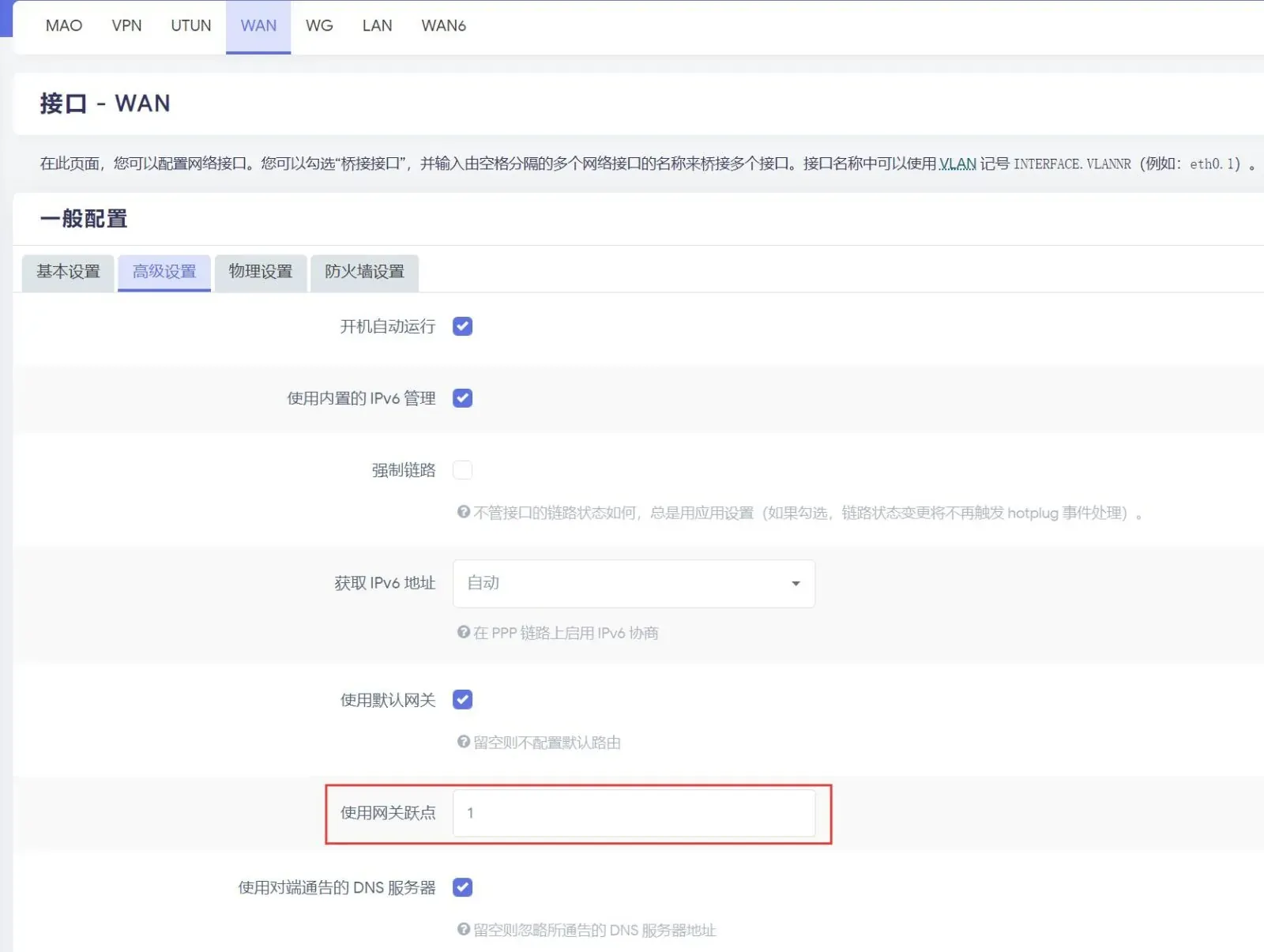The image size is (1264, 952).
Task: Toggle 开机自动运行 checkbox
Action: point(463,326)
